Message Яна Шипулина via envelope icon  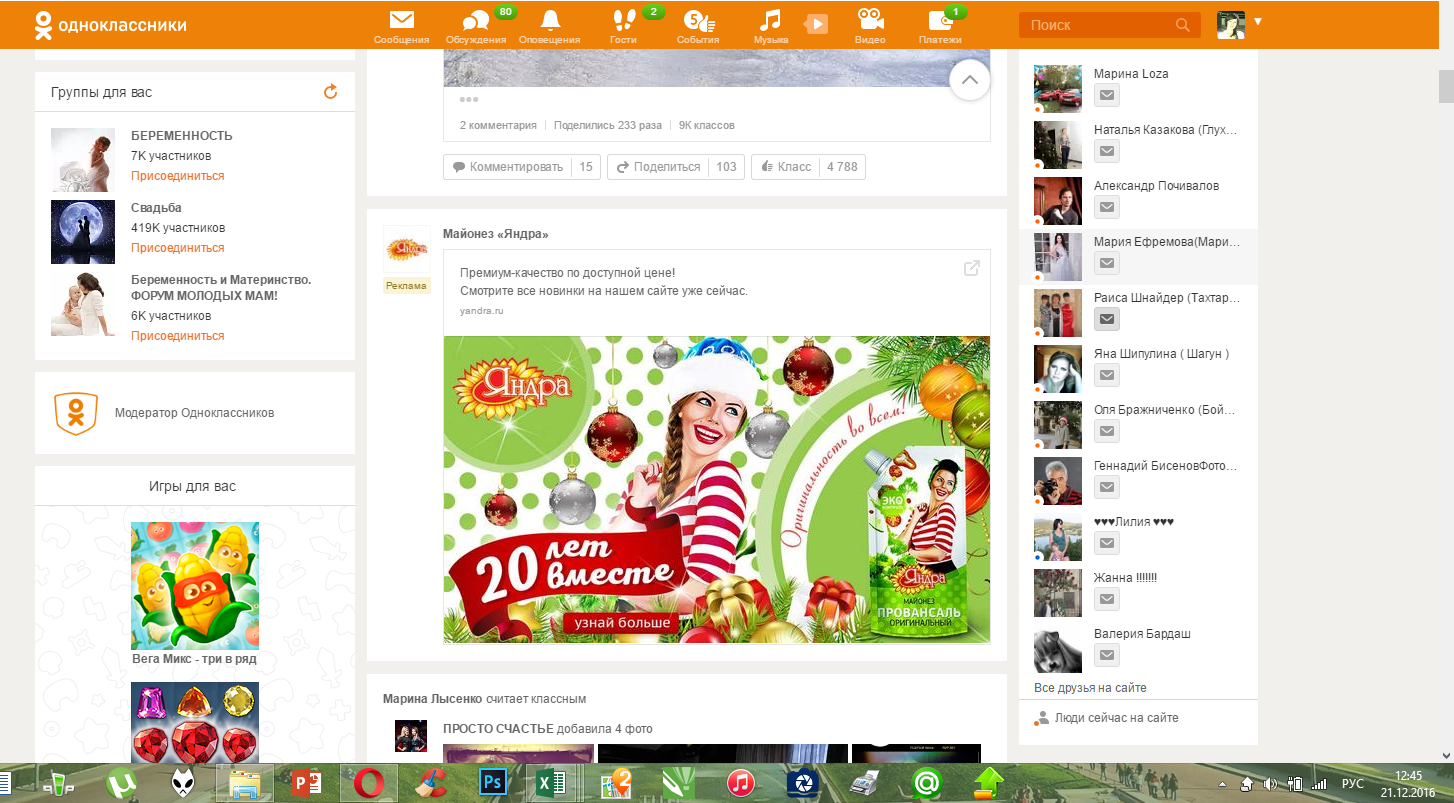pyautogui.click(x=1106, y=375)
